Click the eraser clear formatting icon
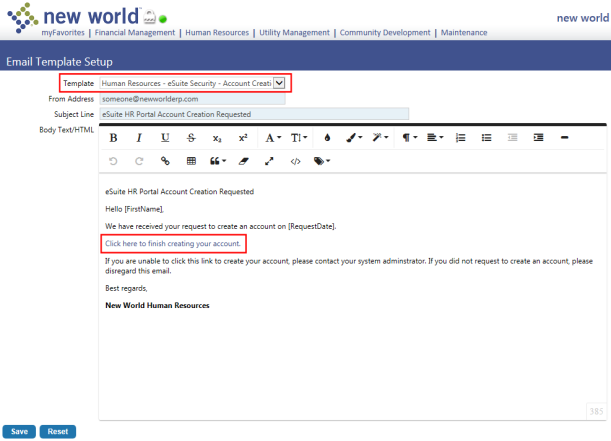This screenshot has width=611, height=441. (x=242, y=161)
